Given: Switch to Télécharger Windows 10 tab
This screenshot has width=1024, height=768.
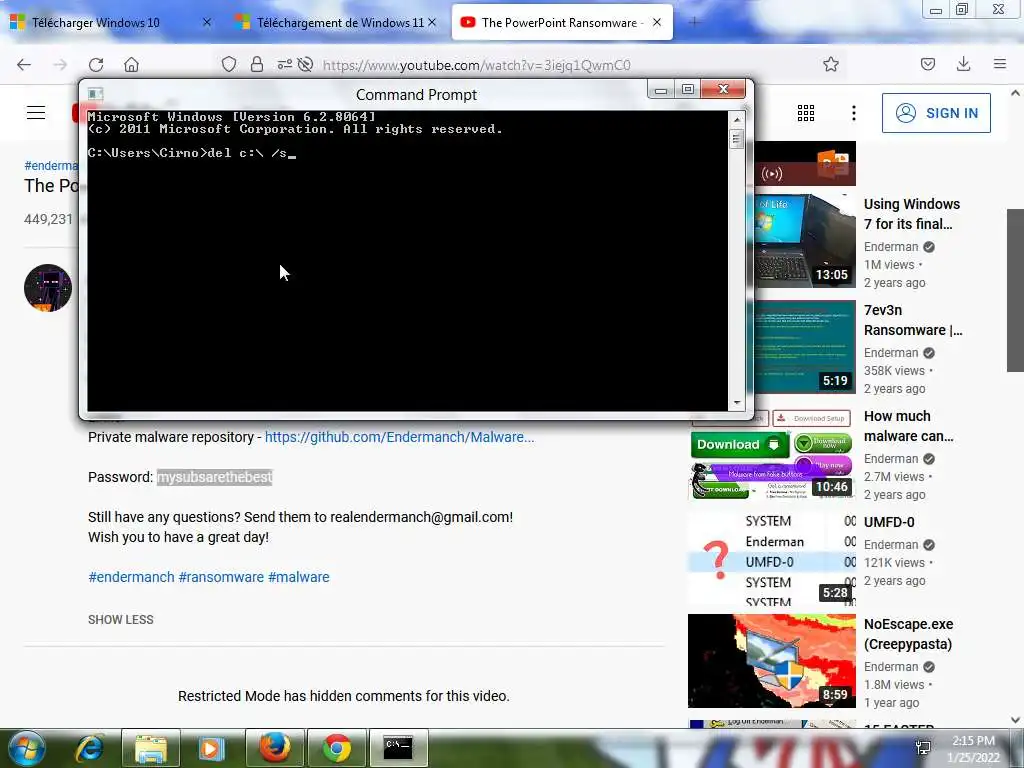Looking at the screenshot, I should pyautogui.click(x=96, y=22).
